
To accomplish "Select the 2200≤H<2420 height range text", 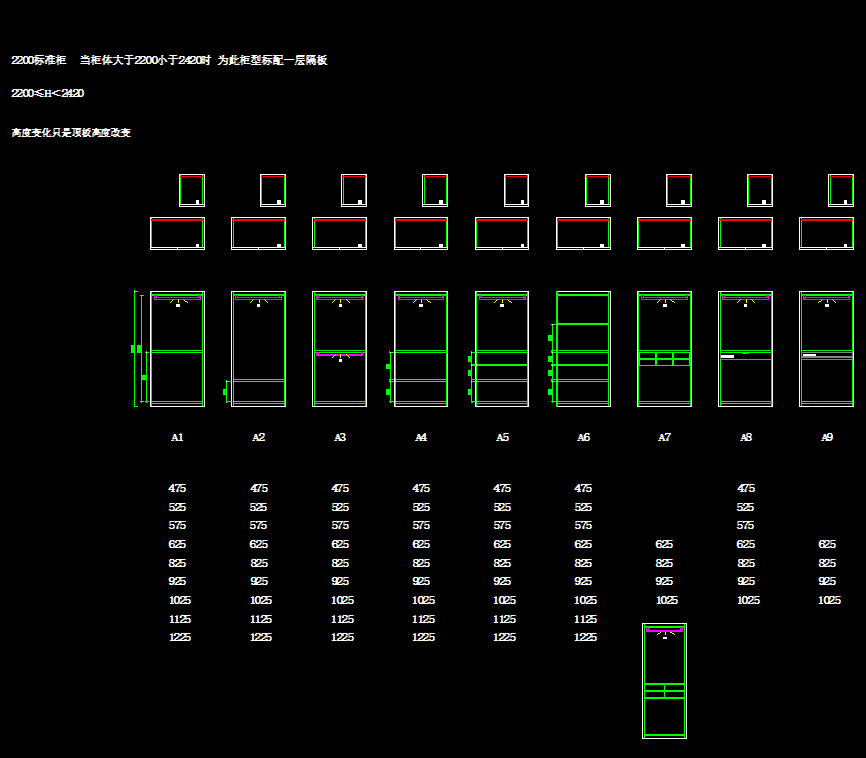I will tap(47, 94).
